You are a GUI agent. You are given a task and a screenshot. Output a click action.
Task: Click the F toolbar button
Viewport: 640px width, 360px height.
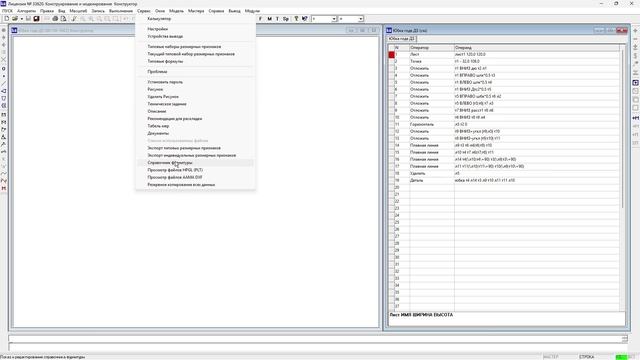pyautogui.click(x=260, y=19)
